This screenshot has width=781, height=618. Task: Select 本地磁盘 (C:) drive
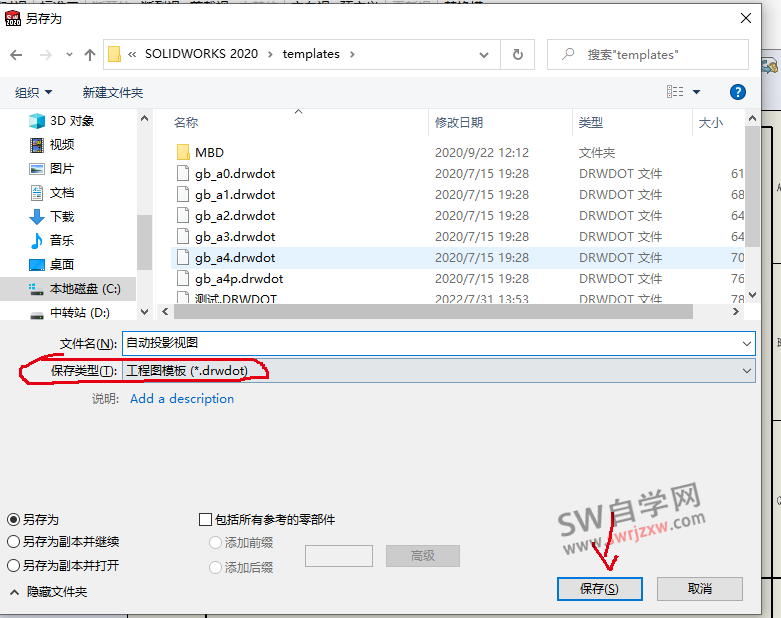pos(68,289)
